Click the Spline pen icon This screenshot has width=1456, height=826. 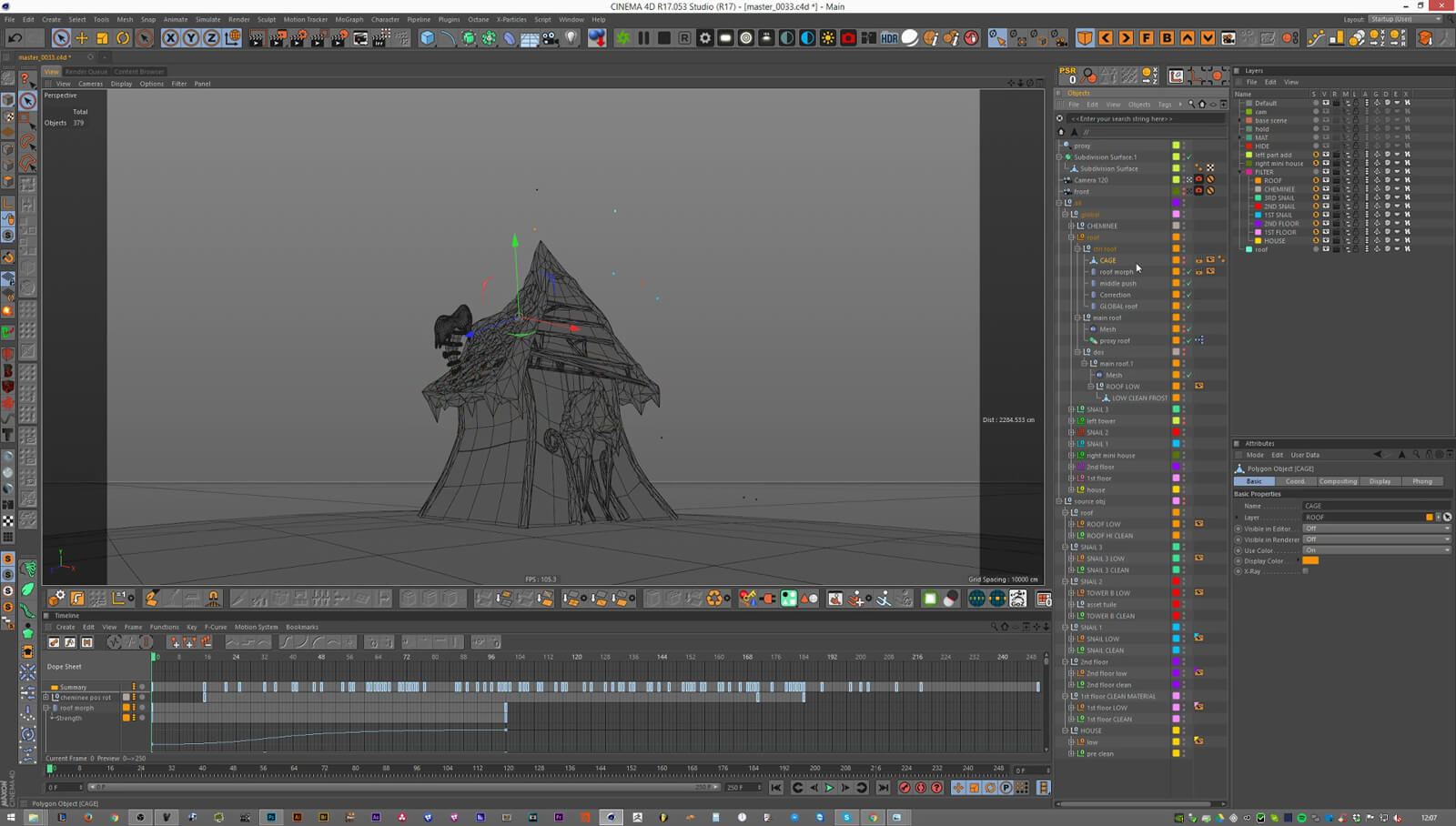[x=448, y=38]
